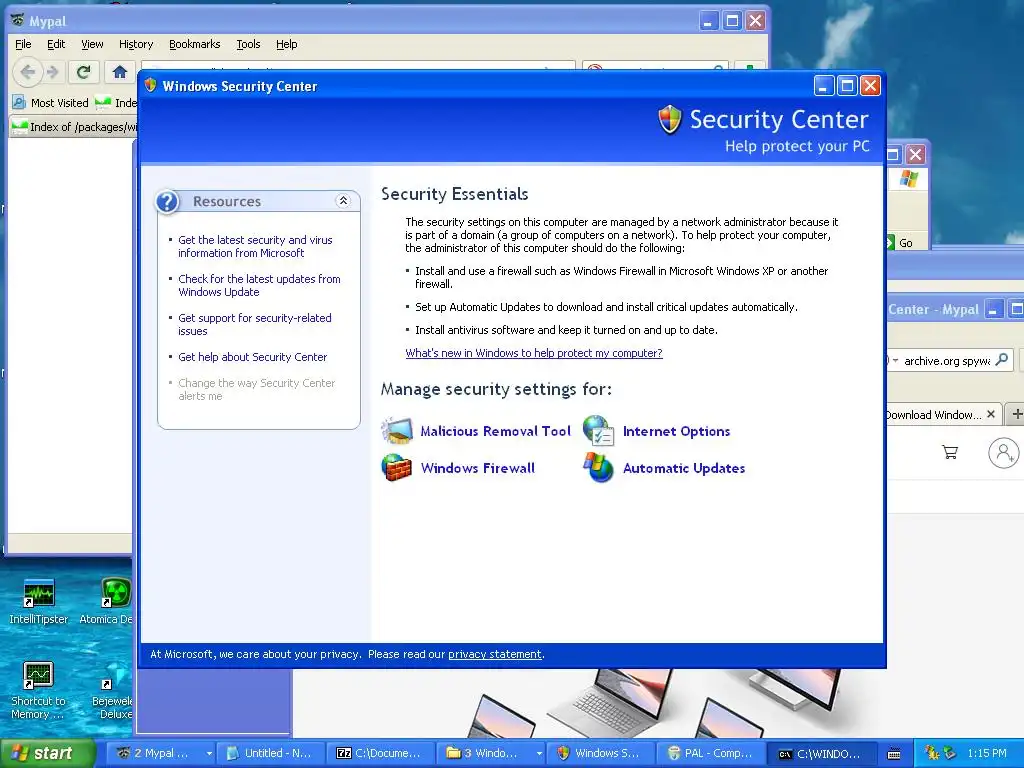Open a new tab with plus button
Screen dimensions: 1024x768
click(x=1016, y=414)
